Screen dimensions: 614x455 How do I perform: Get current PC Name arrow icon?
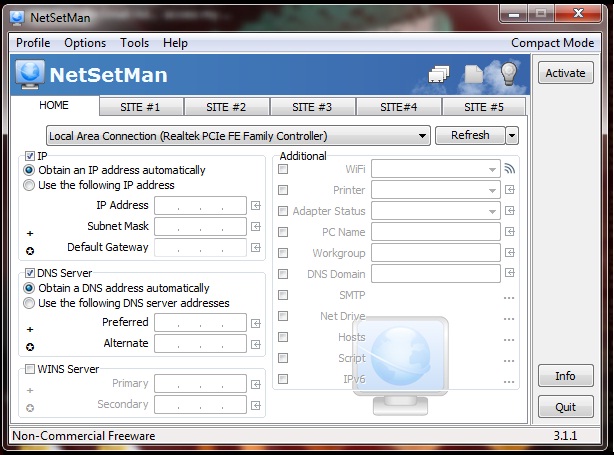[509, 232]
